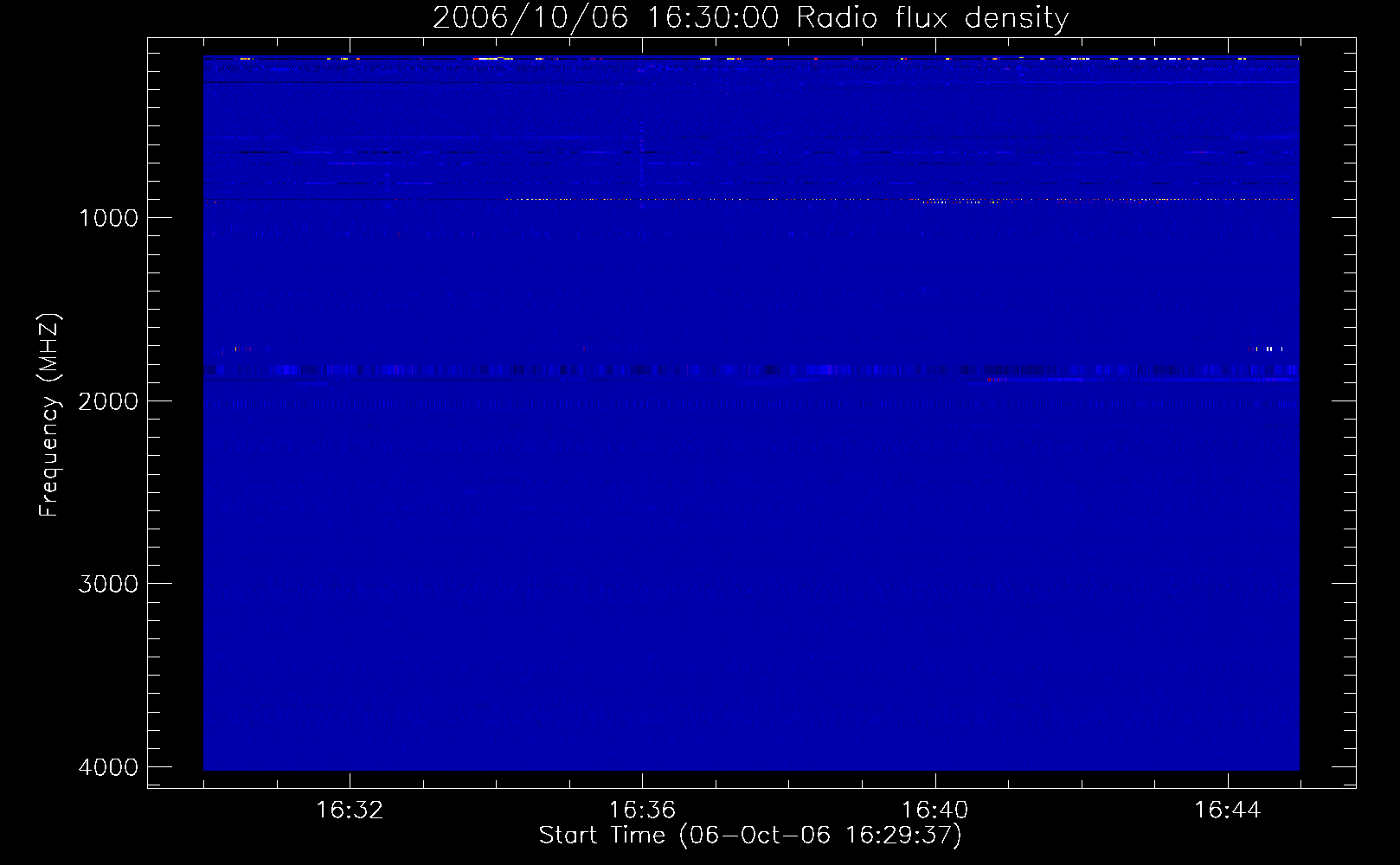Click the 16:36 time tick label
The height and width of the screenshot is (865, 1400).
642,810
